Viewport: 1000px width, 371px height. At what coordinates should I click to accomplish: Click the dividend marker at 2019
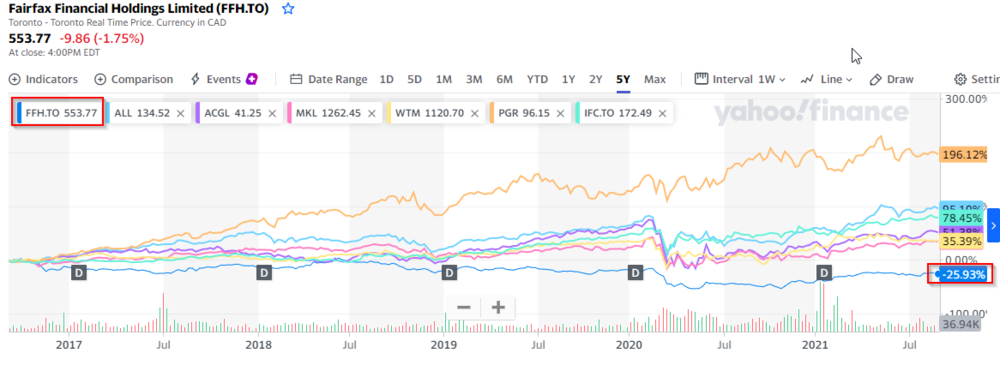[450, 273]
